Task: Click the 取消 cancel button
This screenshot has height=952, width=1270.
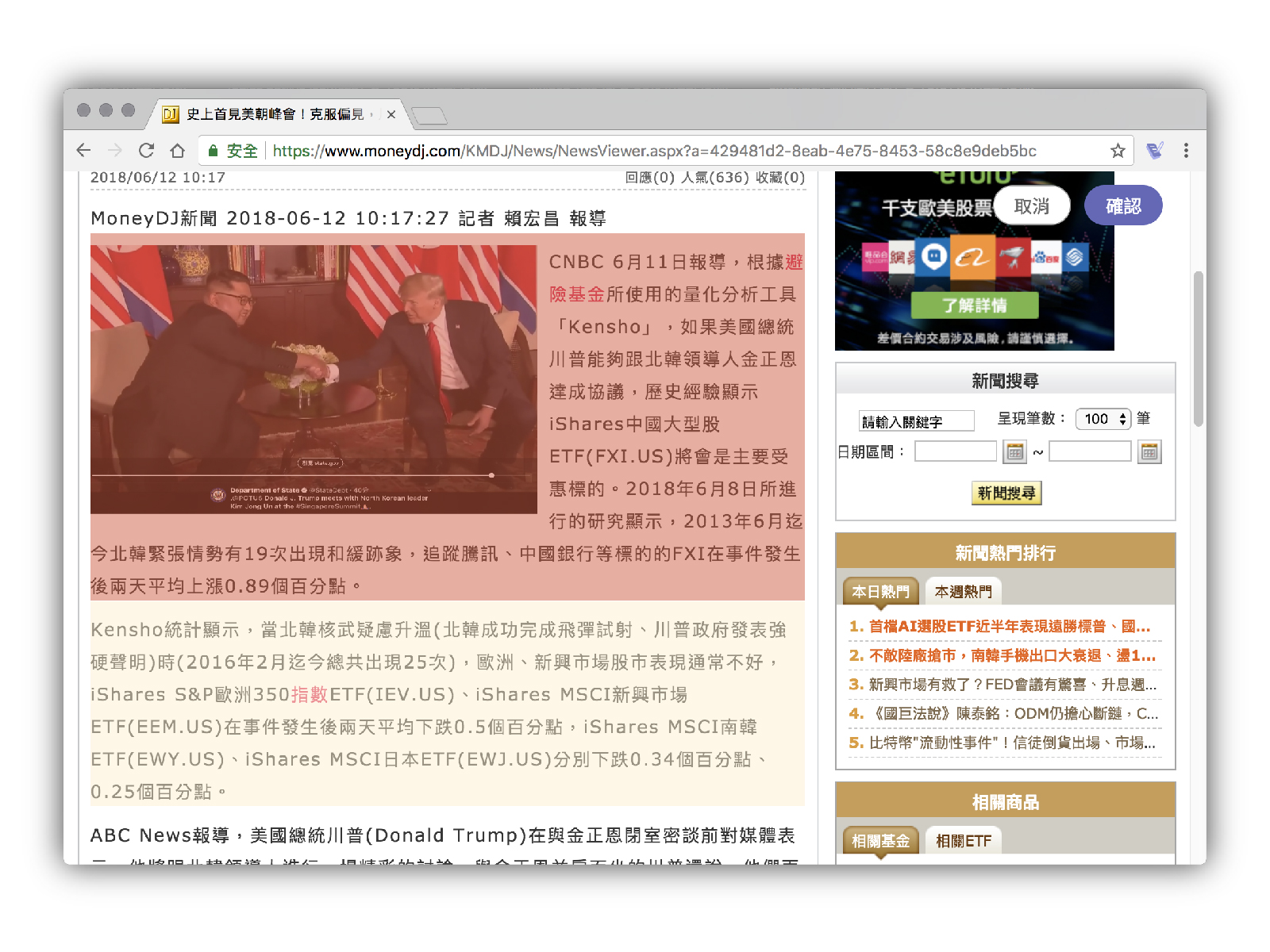Action: [1031, 206]
